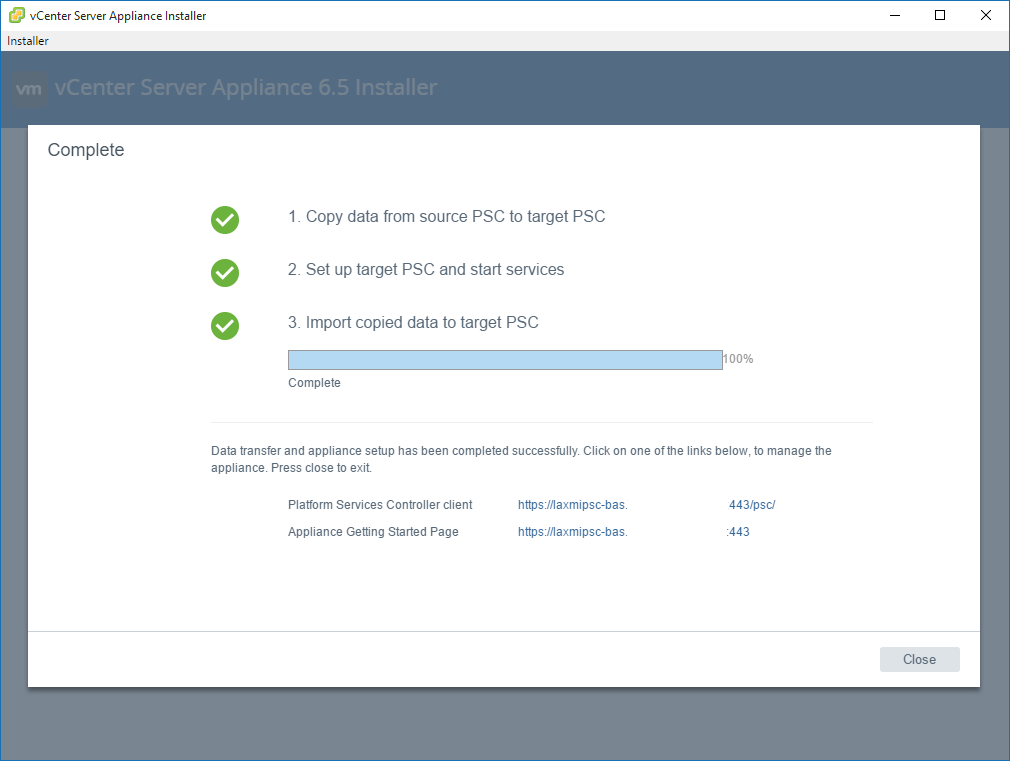This screenshot has height=761, width=1010.
Task: Maximize the installer window
Action: point(940,16)
